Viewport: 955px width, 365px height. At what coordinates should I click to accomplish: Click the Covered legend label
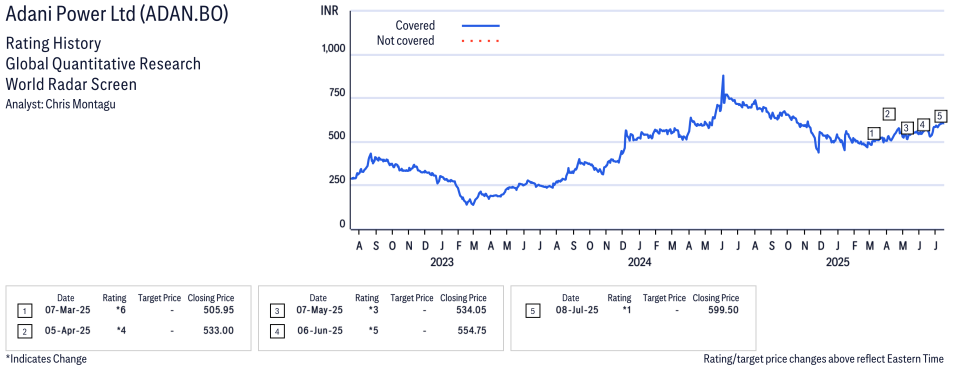(415, 26)
